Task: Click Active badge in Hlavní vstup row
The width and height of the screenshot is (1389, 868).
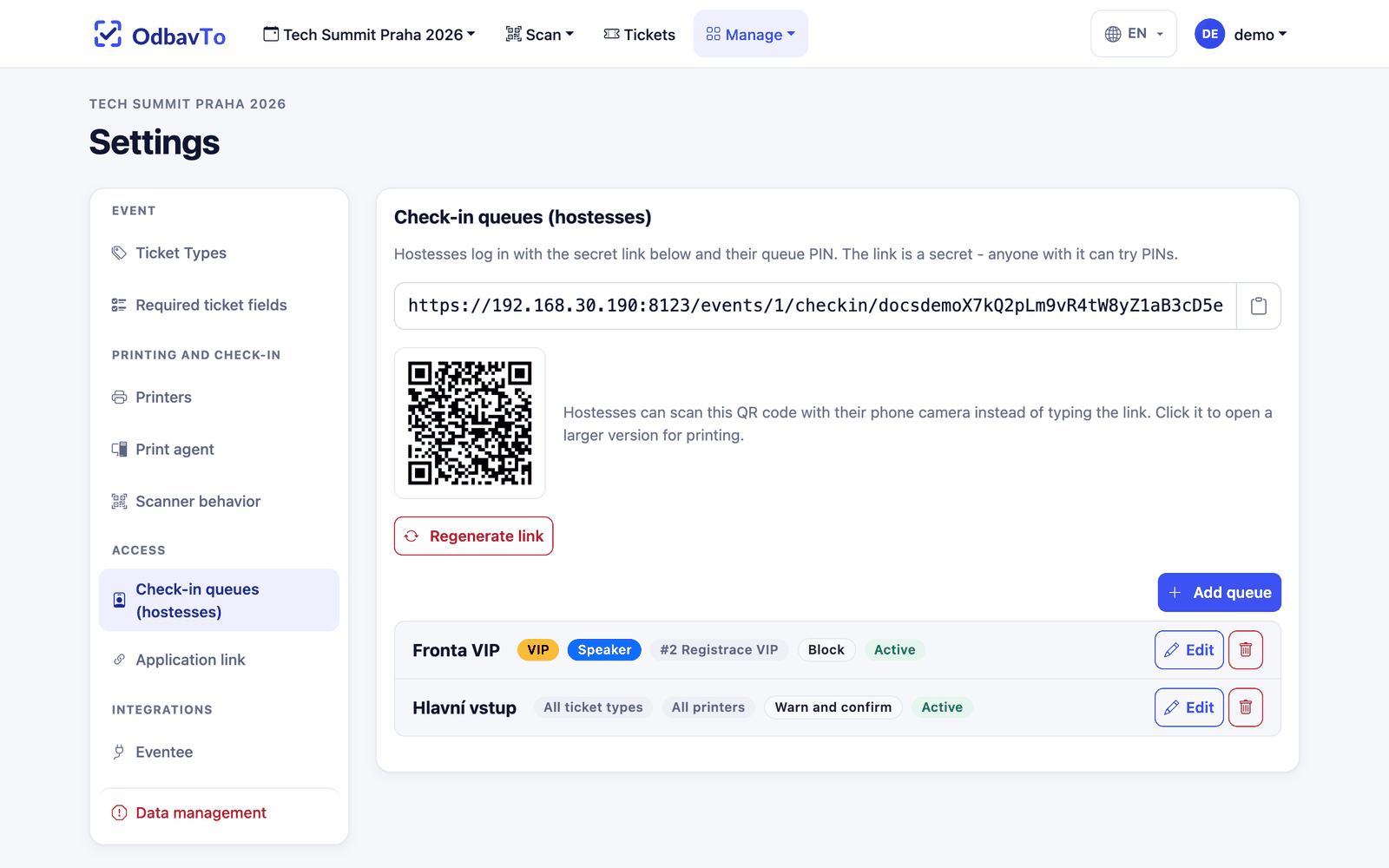Action: pyautogui.click(x=942, y=707)
